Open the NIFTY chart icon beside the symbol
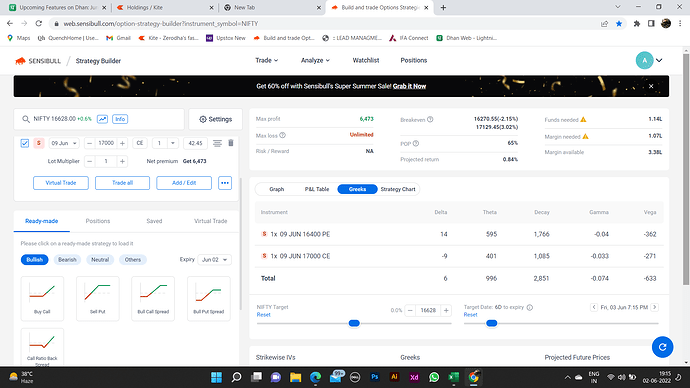Image resolution: width=690 pixels, height=388 pixels. (x=102, y=119)
